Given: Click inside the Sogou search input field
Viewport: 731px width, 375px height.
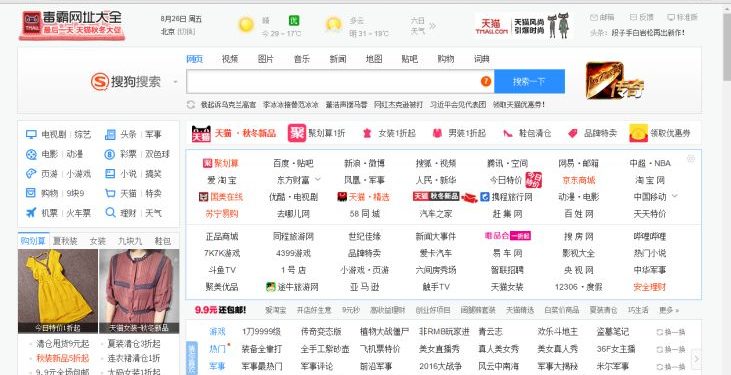Looking at the screenshot, I should tap(334, 82).
